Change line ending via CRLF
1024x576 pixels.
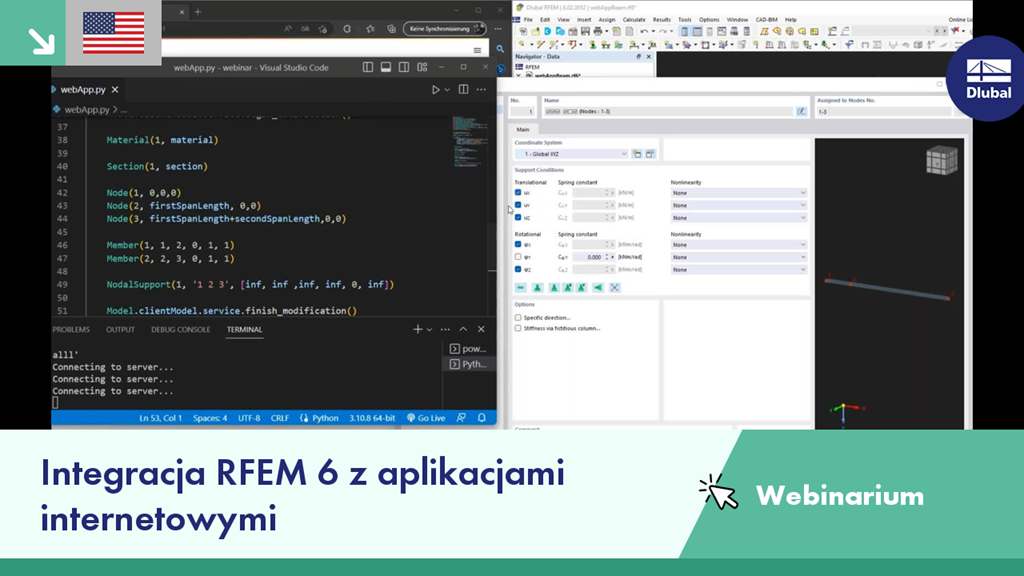click(x=280, y=418)
